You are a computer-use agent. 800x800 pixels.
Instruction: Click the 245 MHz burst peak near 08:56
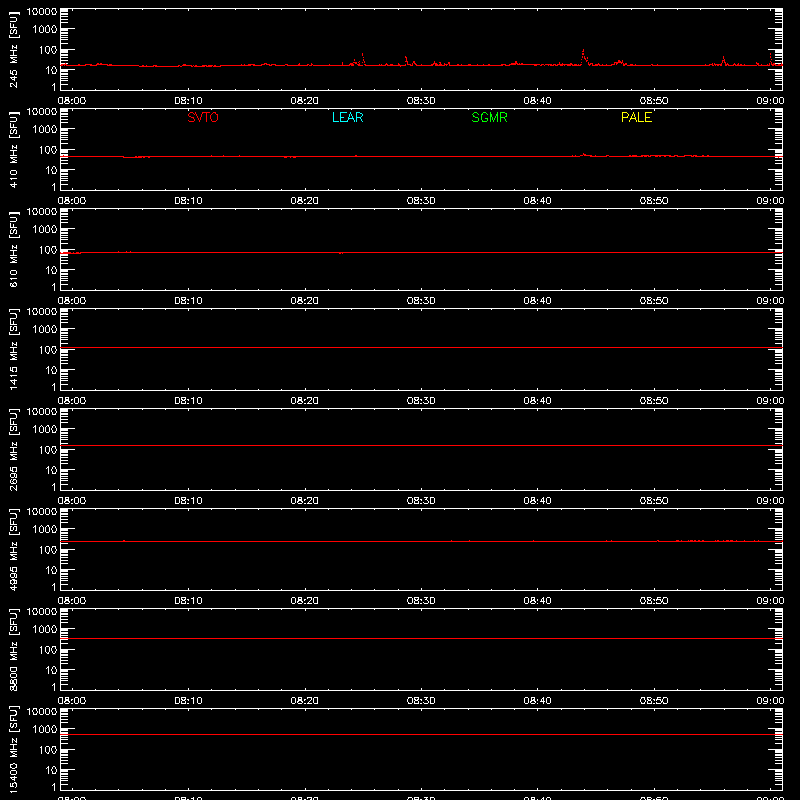tap(723, 58)
